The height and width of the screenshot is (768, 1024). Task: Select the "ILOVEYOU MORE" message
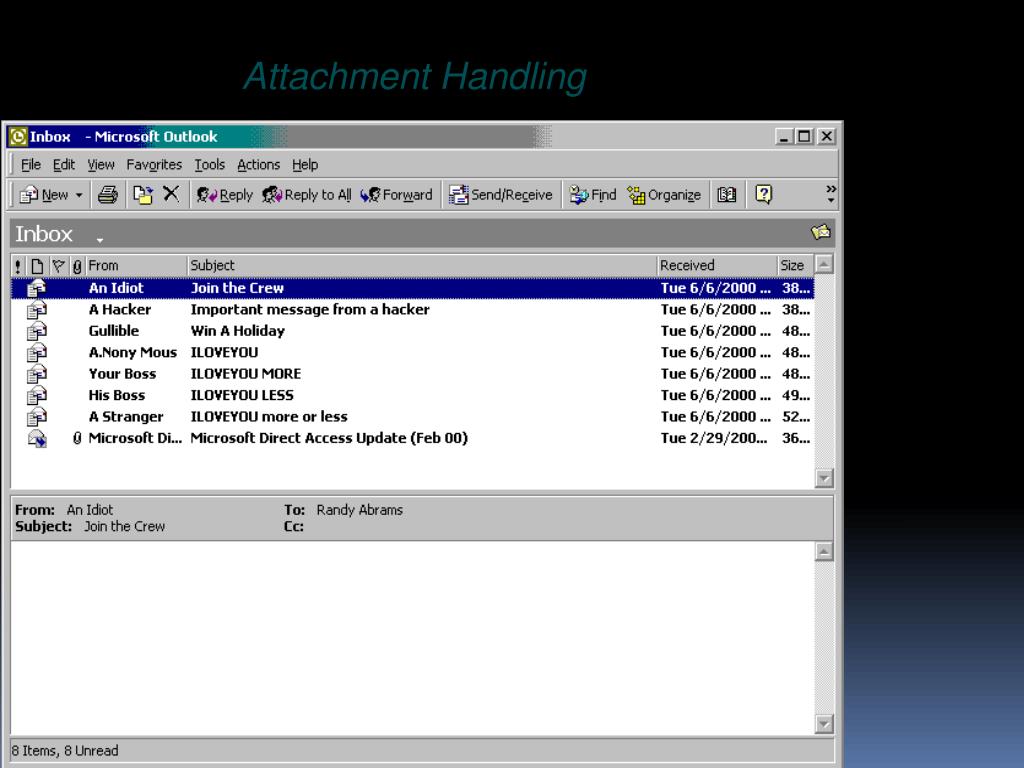(413, 374)
